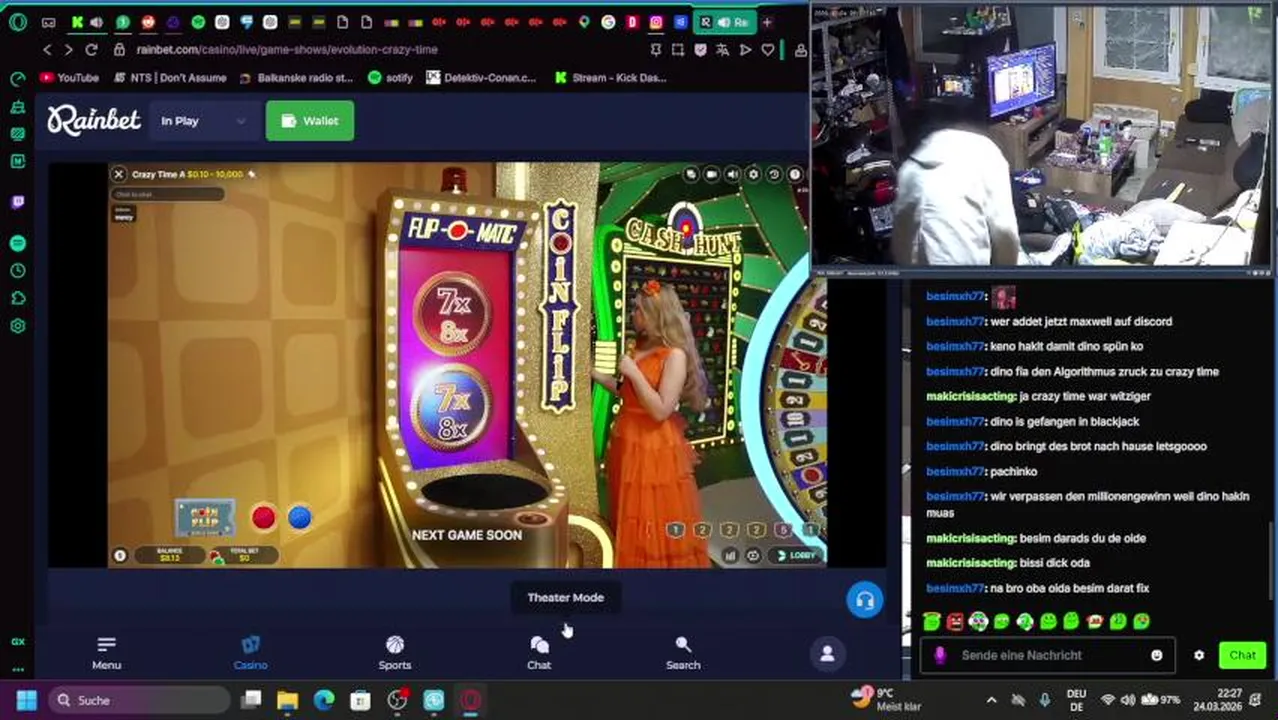Go back in browser history
Image resolution: width=1278 pixels, height=720 pixels.
point(47,49)
